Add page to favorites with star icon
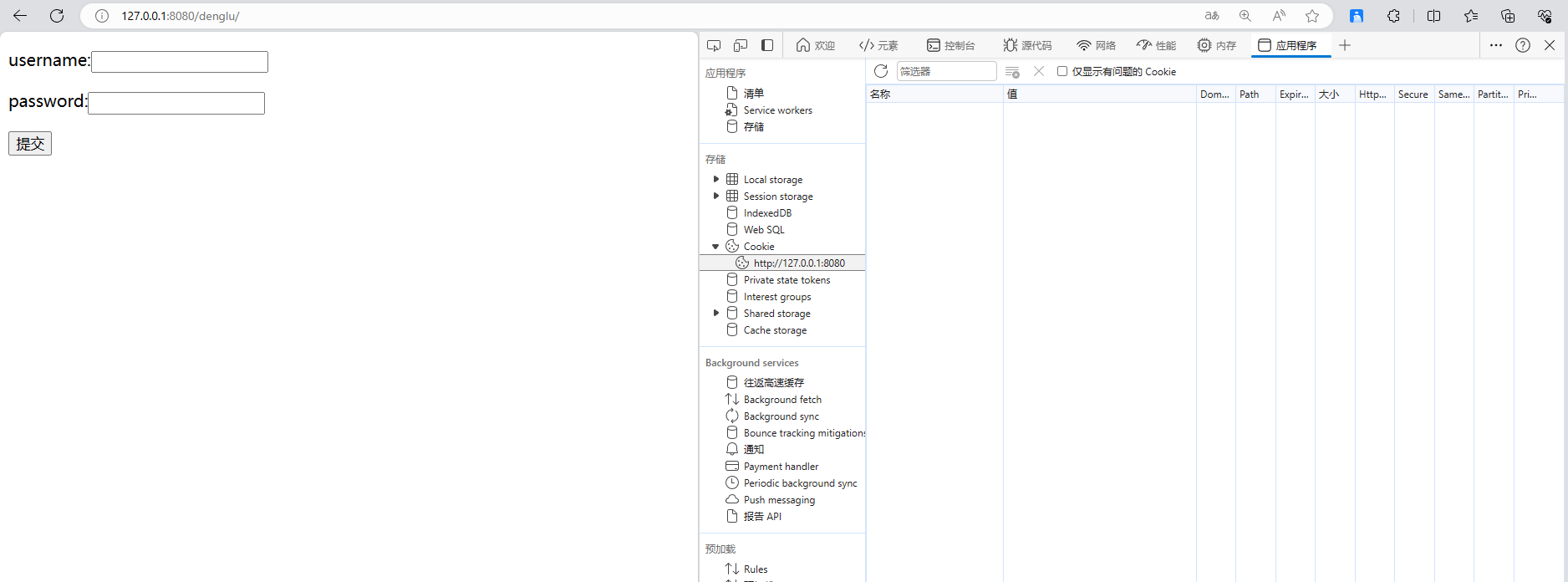The image size is (1568, 582). (1312, 16)
